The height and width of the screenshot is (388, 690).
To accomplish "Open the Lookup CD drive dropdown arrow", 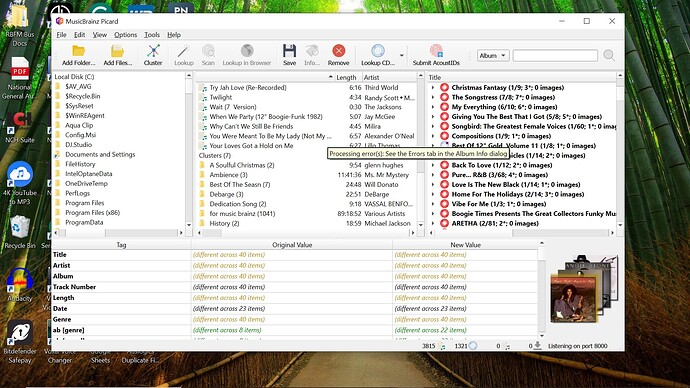I will click(x=401, y=55).
